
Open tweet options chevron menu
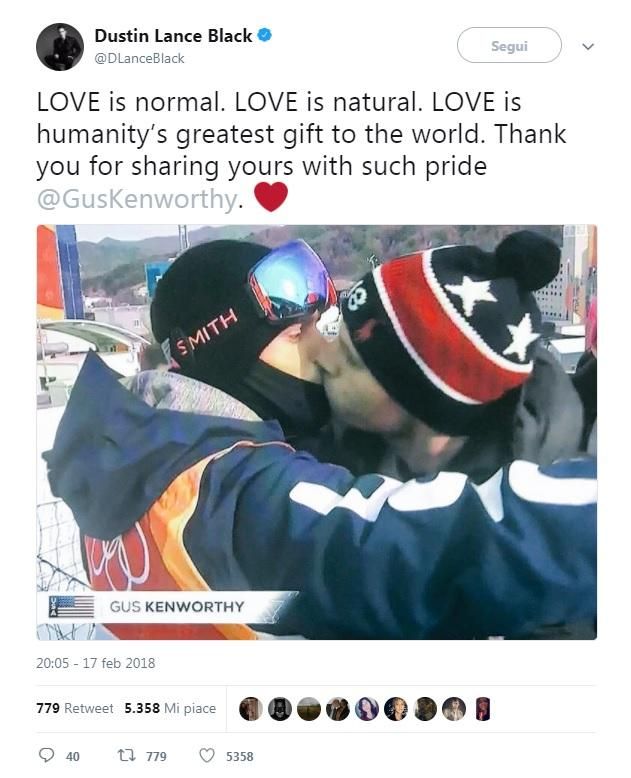tap(588, 47)
